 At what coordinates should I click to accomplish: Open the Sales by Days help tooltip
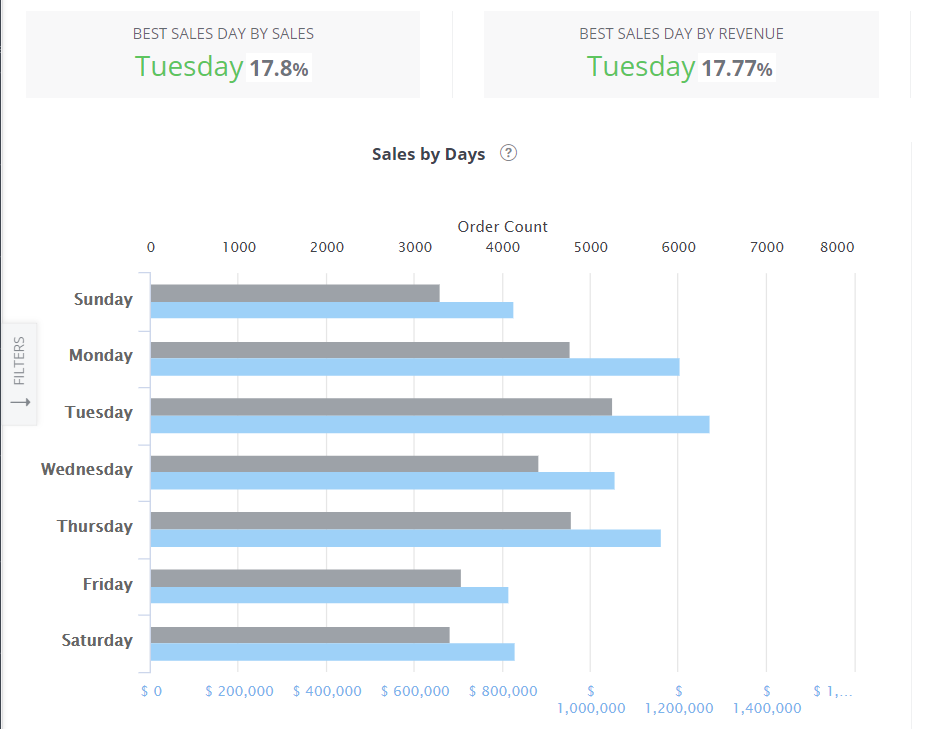508,153
